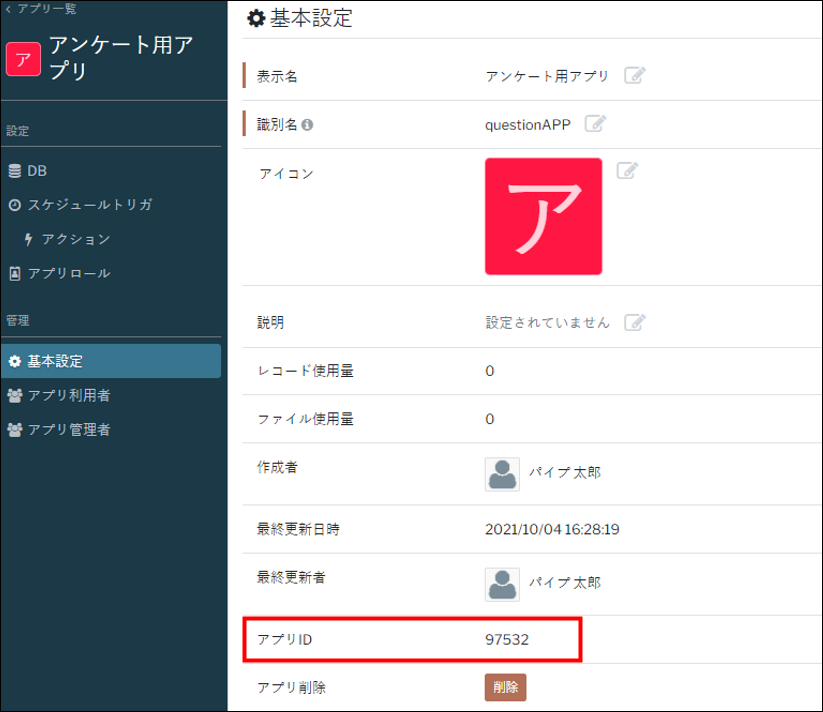
Task: Edit the アイコン with pencil icon
Action: 627,171
